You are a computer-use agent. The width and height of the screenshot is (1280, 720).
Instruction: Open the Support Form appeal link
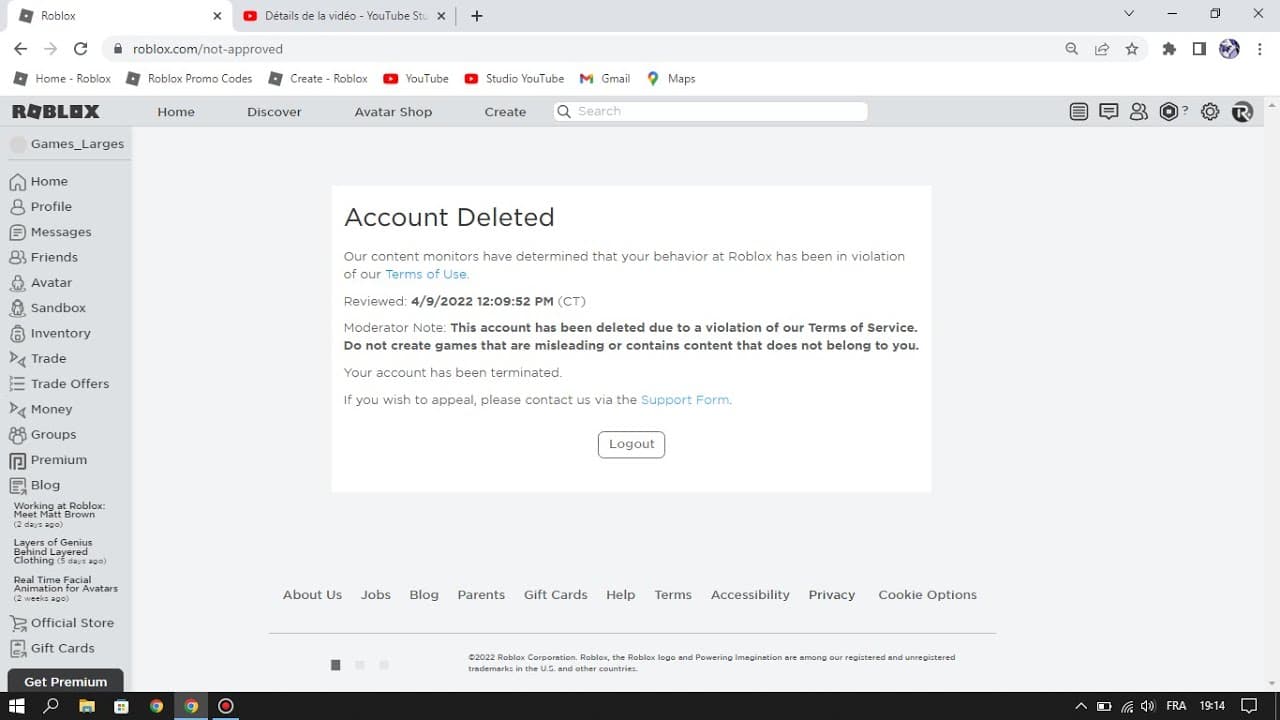pyautogui.click(x=685, y=400)
